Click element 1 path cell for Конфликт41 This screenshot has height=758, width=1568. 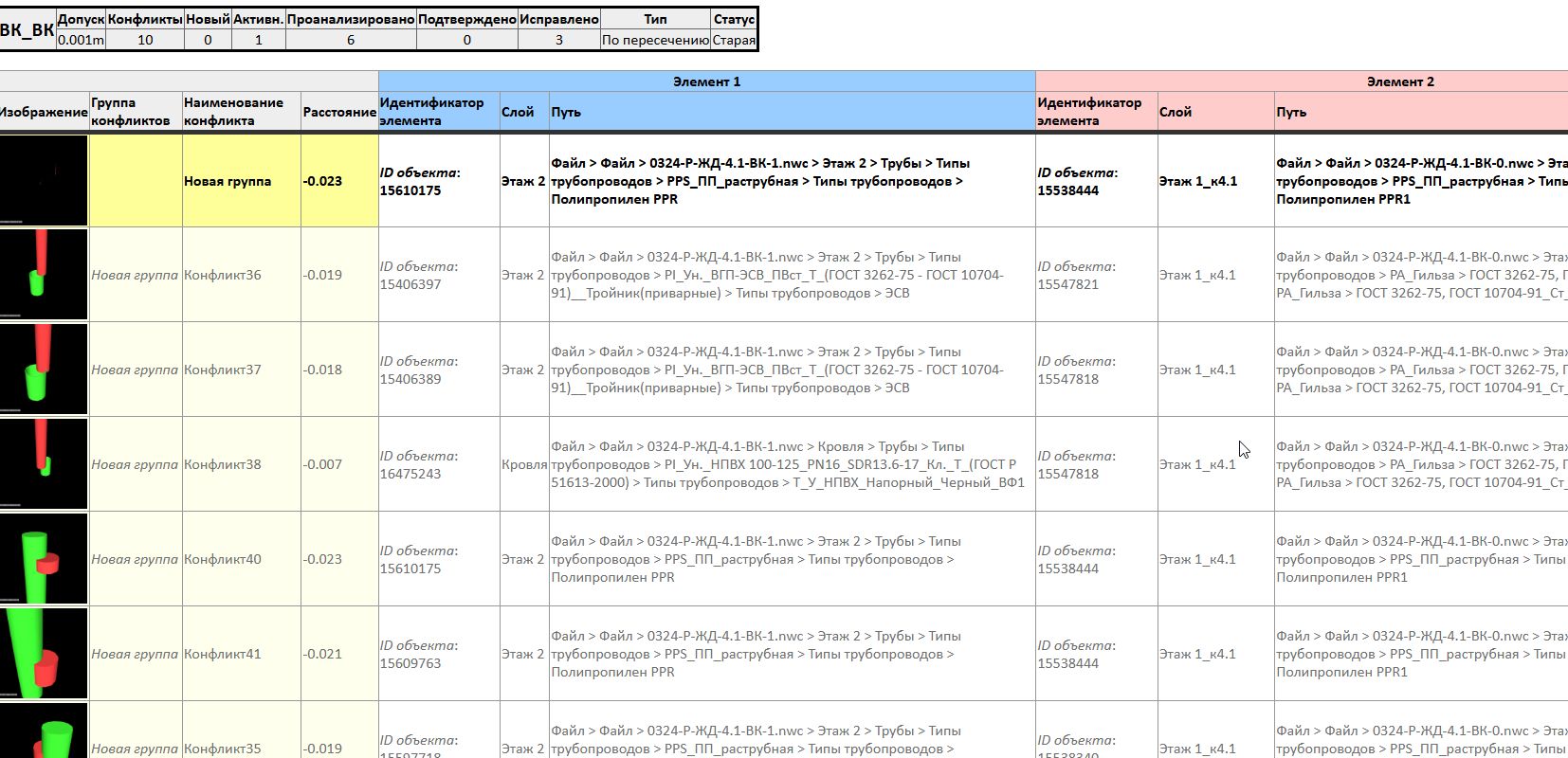point(793,654)
